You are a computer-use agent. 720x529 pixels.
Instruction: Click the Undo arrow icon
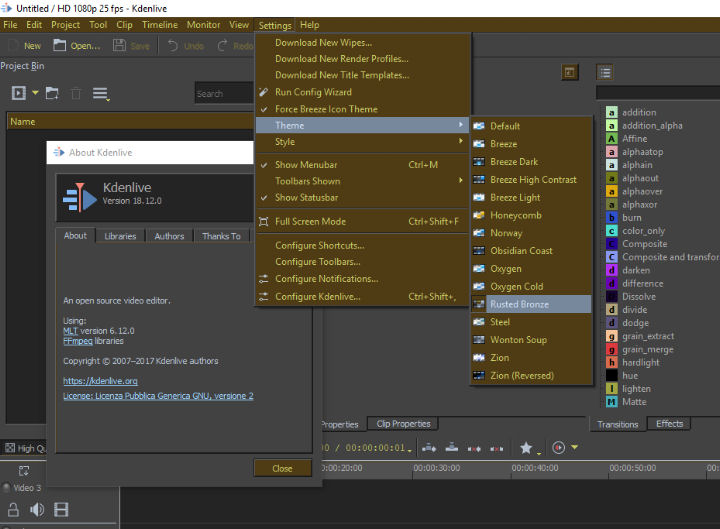coord(173,45)
